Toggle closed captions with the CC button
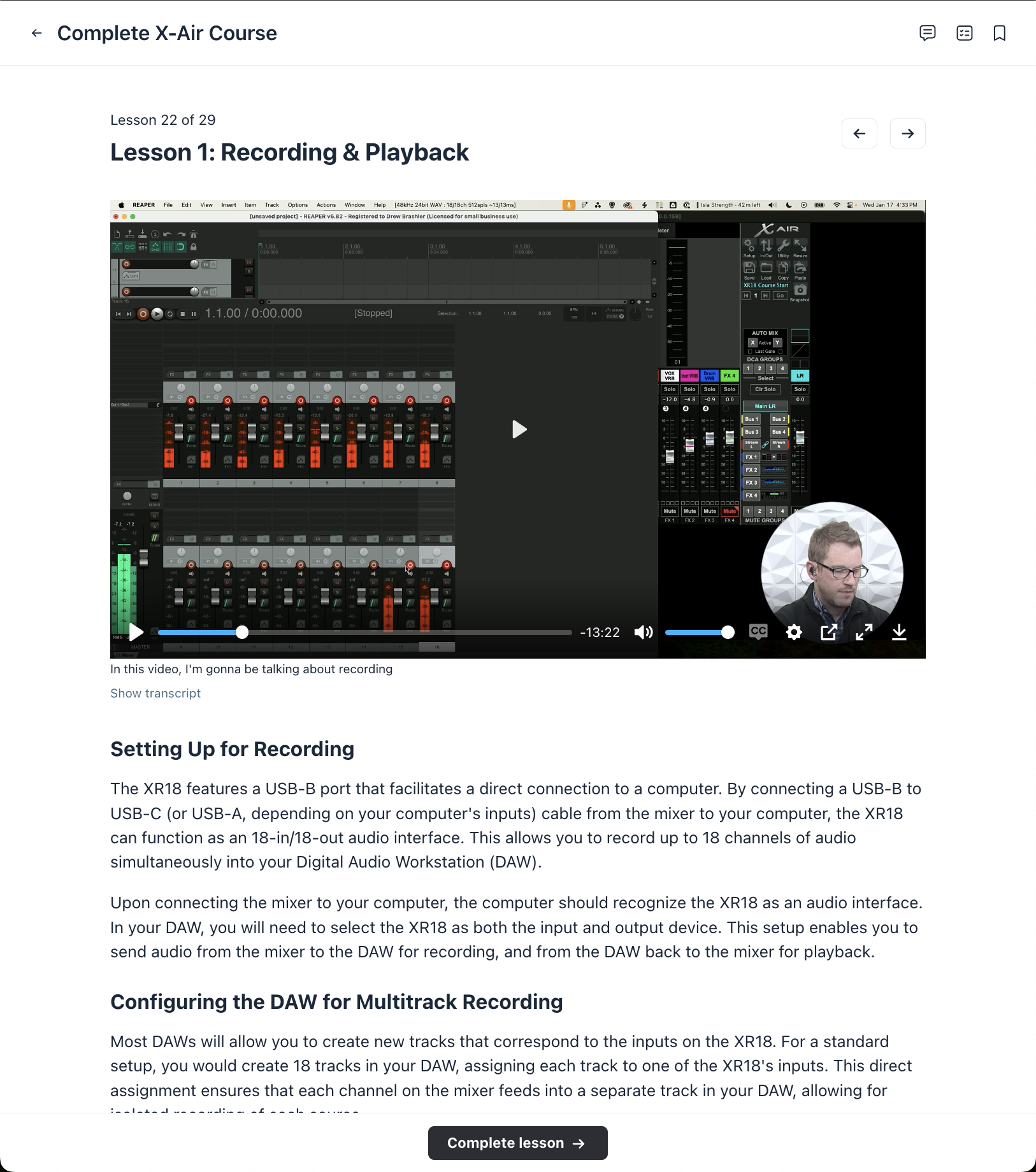This screenshot has height=1172, width=1036. point(758,632)
